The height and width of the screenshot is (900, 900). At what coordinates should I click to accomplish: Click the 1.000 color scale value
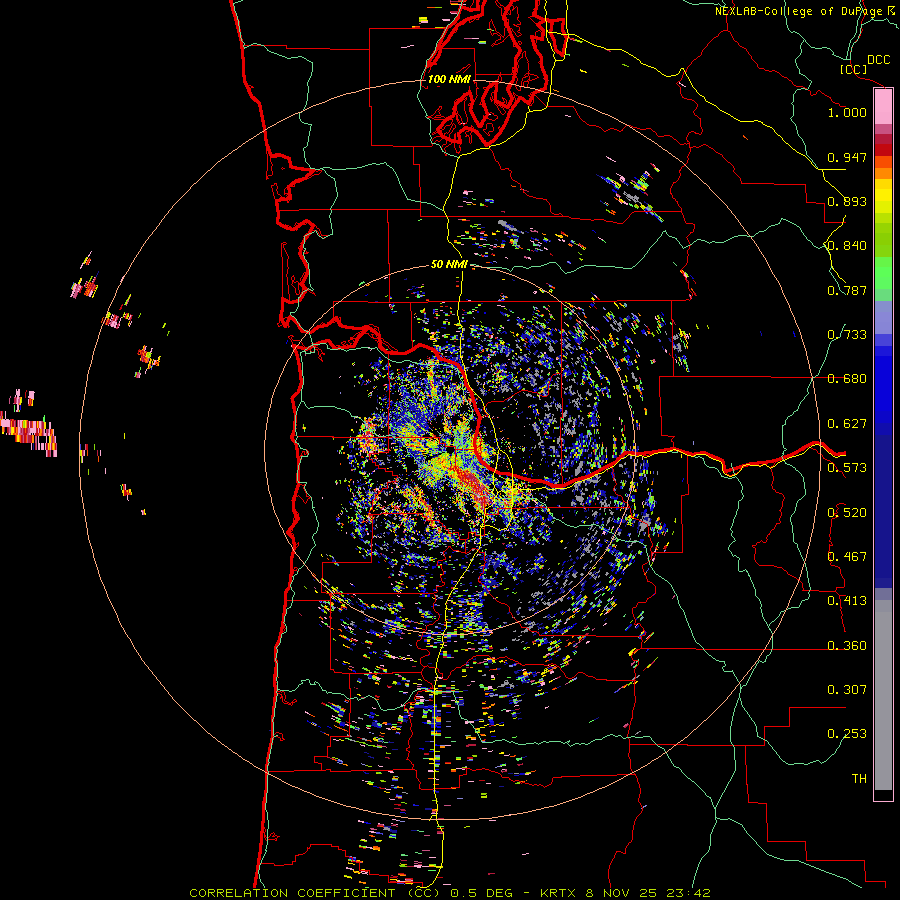pyautogui.click(x=847, y=112)
